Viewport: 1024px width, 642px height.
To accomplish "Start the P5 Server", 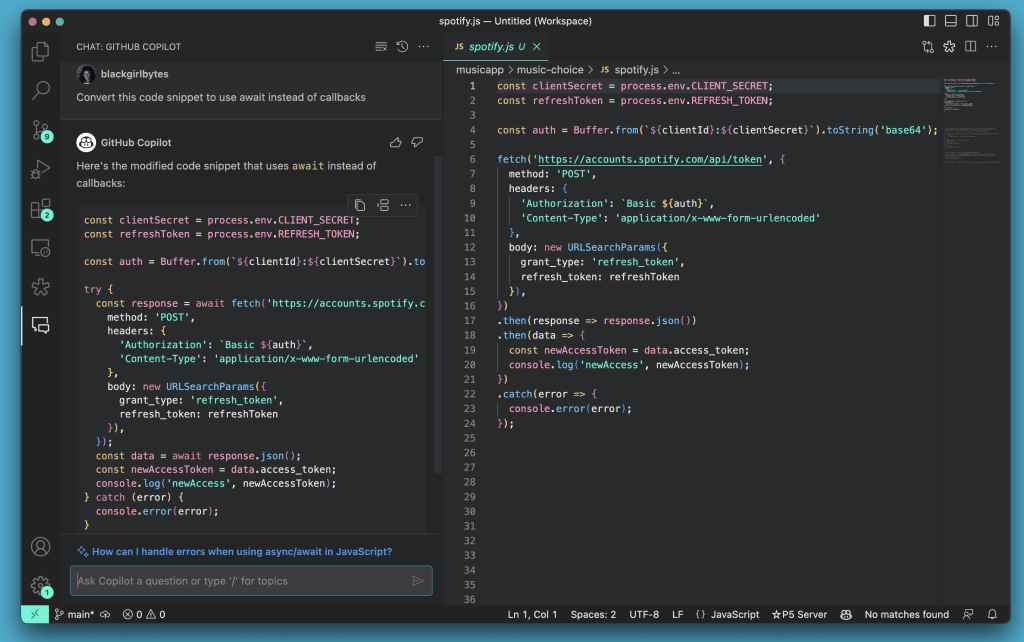I will pyautogui.click(x=799, y=615).
